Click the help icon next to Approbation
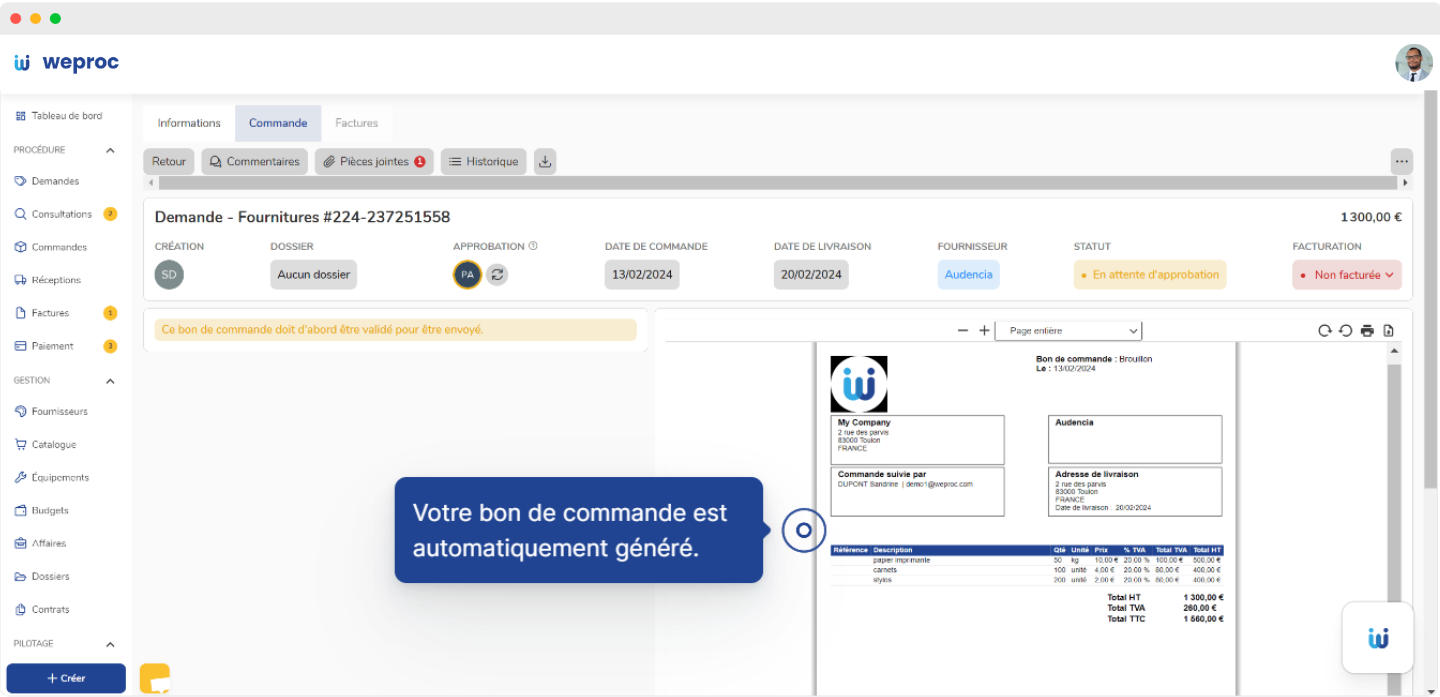This screenshot has width=1440, height=697. [x=533, y=246]
